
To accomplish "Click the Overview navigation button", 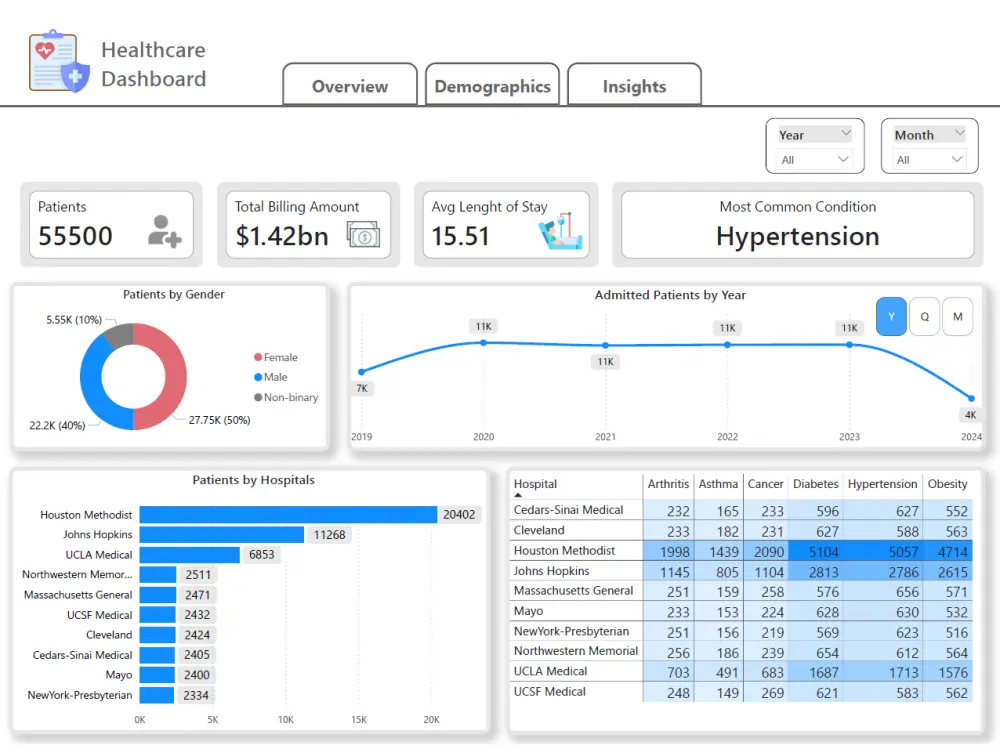I will (x=349, y=86).
